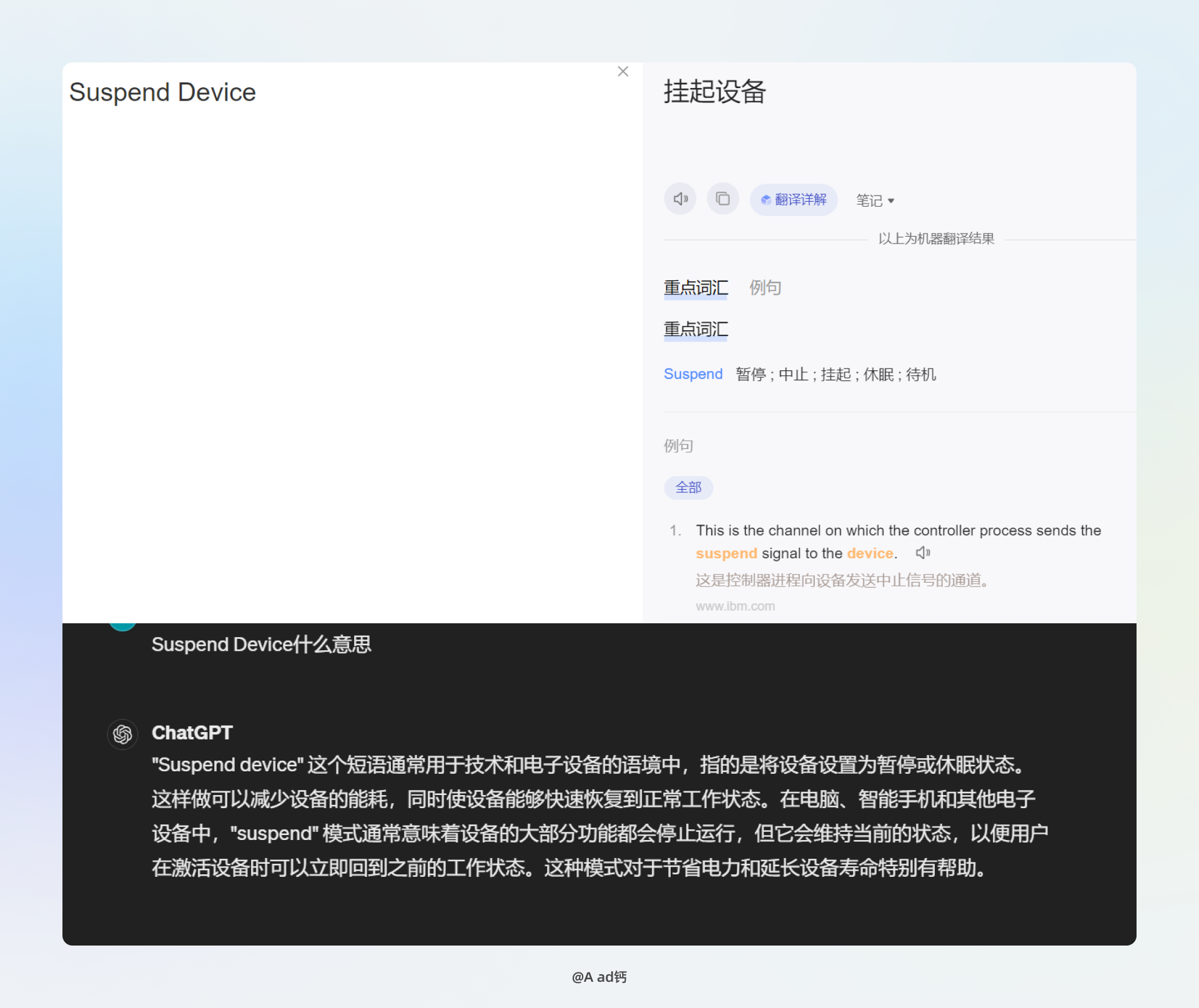Screen dimensions: 1199x1008
Task: Open the blue Suspend vocabulary link
Action: point(693,374)
